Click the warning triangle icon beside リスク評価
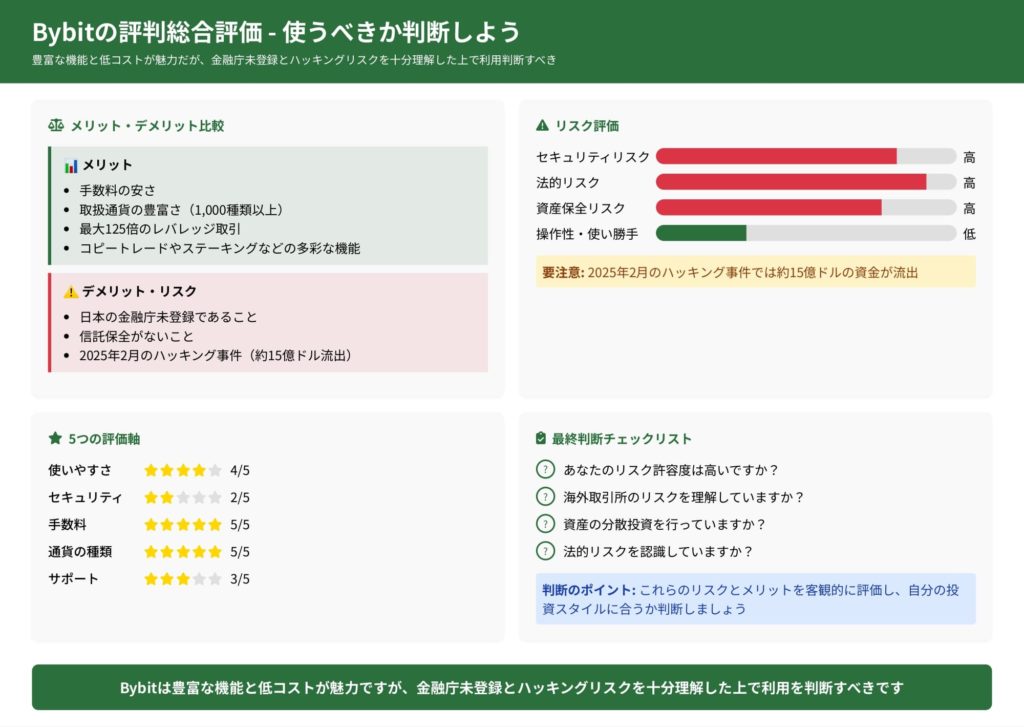The image size is (1024, 727). [x=543, y=126]
